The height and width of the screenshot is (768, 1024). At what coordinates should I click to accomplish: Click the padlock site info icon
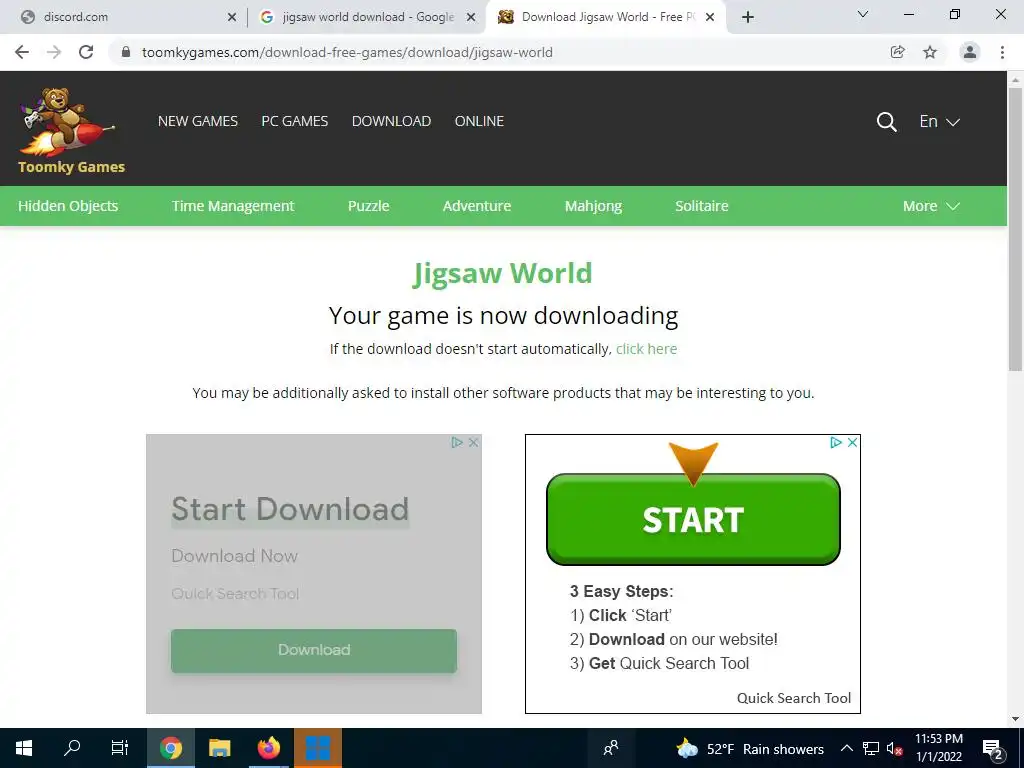pos(126,52)
